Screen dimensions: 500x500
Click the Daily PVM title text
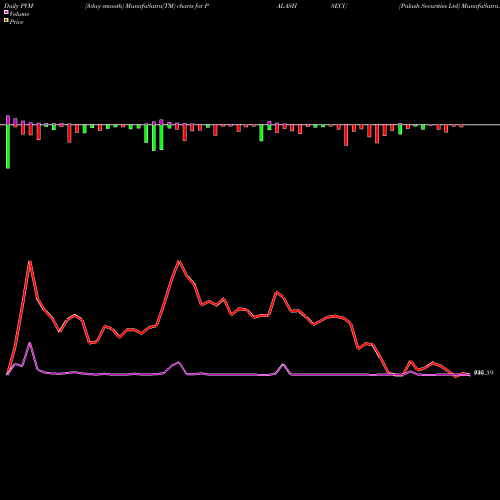point(19,6)
